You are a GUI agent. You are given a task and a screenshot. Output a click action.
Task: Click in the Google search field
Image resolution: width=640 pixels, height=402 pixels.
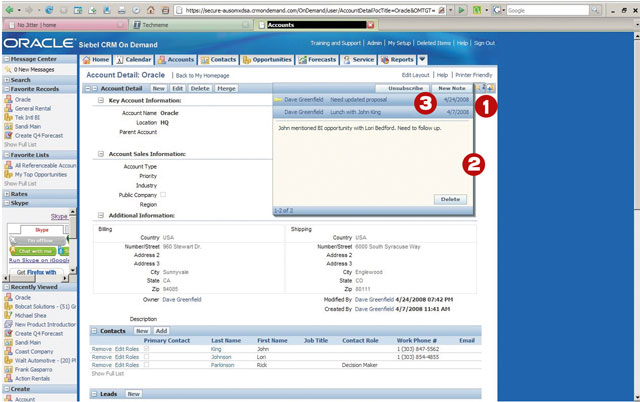pyautogui.click(x=547, y=10)
